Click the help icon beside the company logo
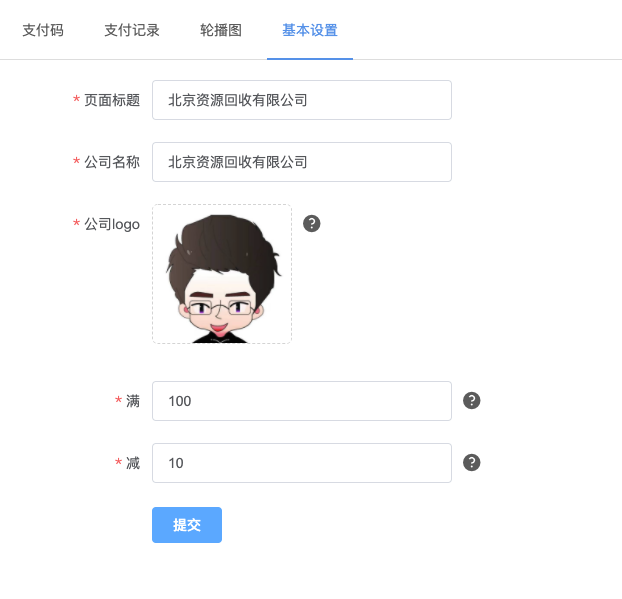The image size is (622, 599). pyautogui.click(x=312, y=224)
